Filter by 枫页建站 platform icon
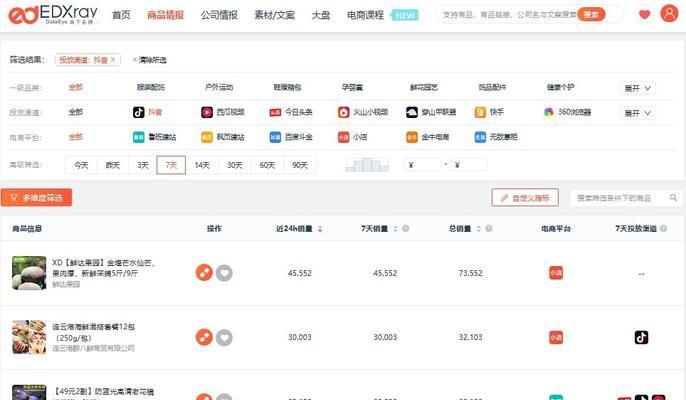Screen dimensions: 686x400 pos(207,137)
